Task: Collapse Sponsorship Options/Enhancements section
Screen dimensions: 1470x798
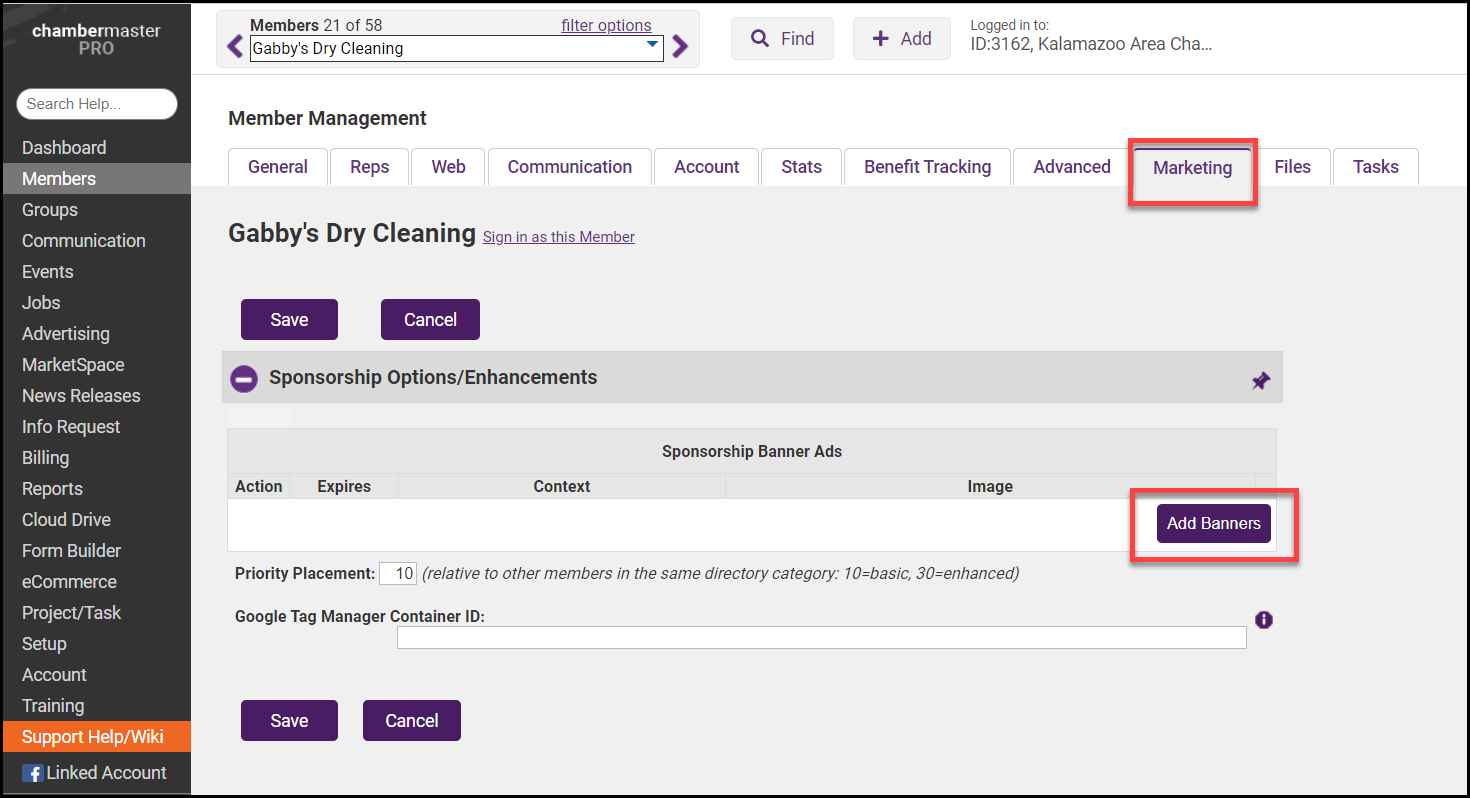Action: (x=244, y=379)
